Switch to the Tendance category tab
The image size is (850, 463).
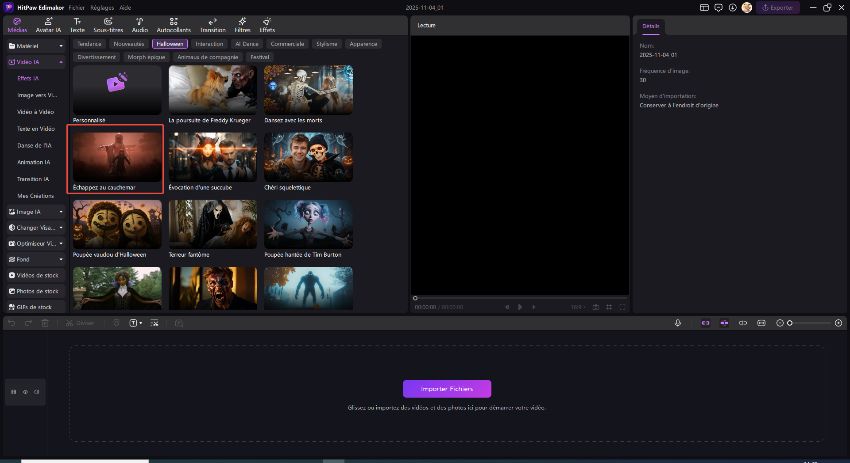(90, 44)
